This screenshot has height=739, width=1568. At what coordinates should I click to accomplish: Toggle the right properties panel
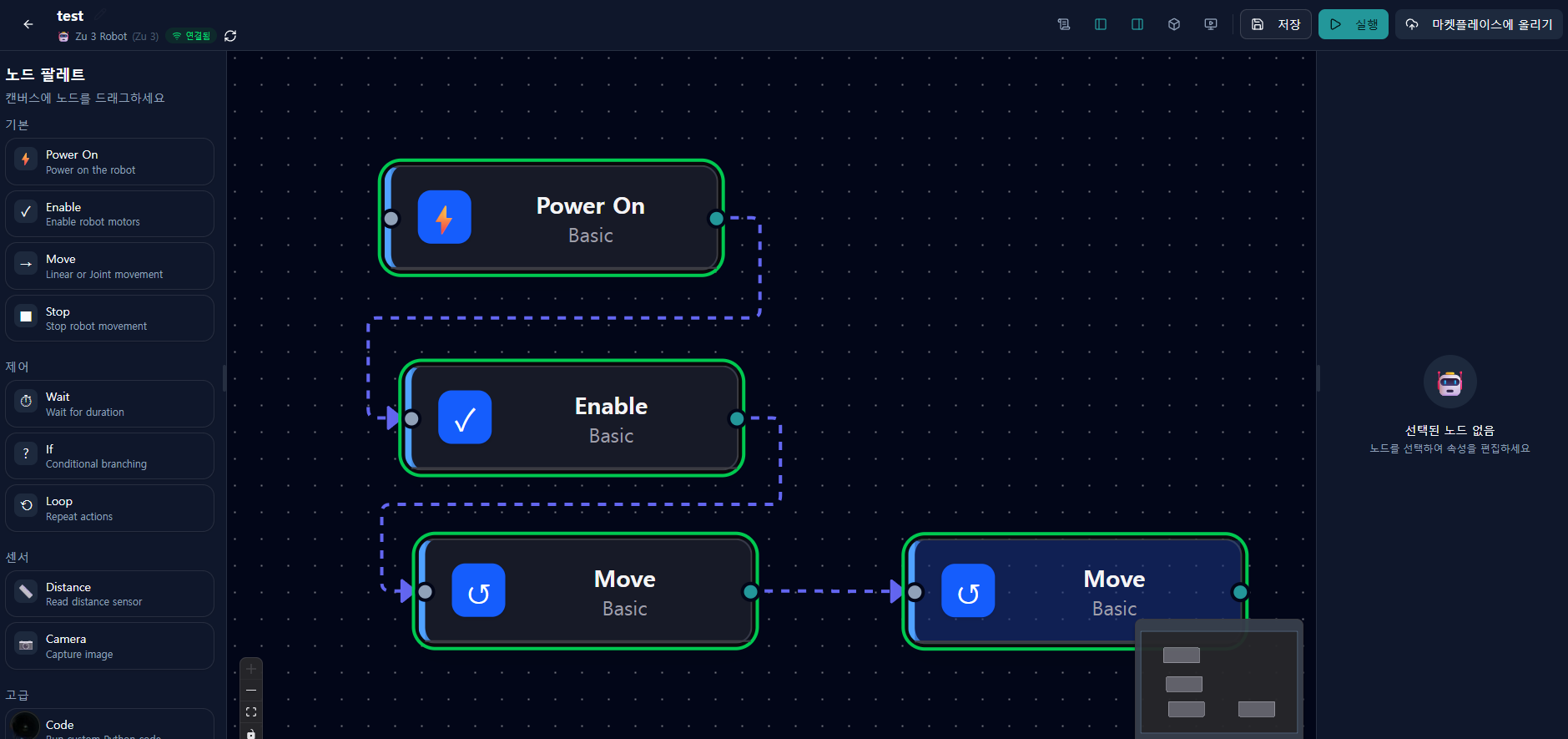1137,24
